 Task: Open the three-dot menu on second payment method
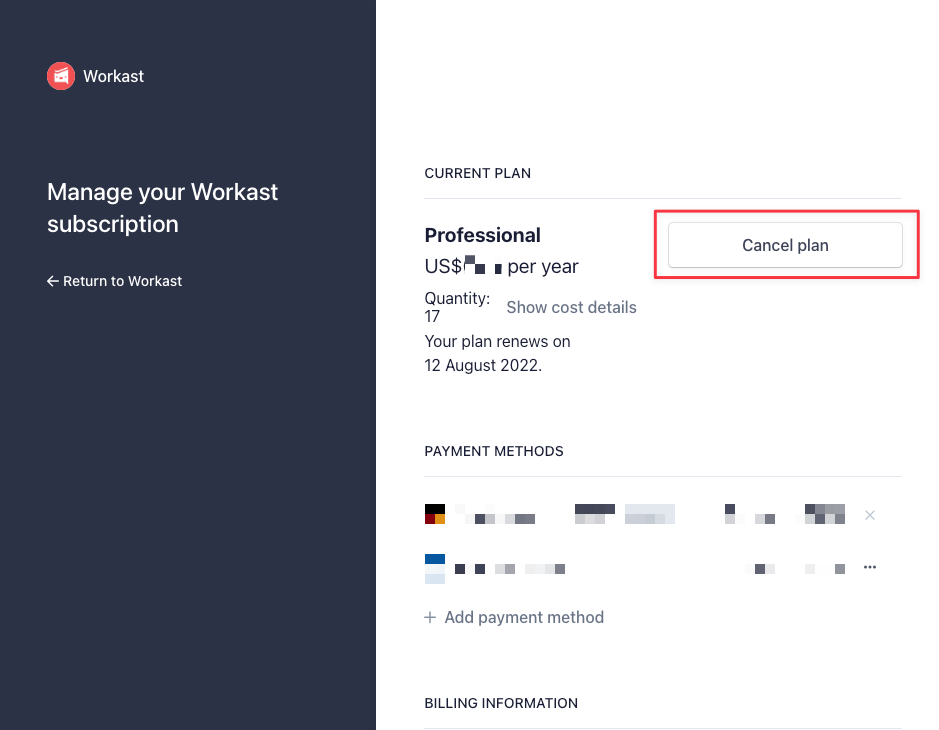[870, 567]
